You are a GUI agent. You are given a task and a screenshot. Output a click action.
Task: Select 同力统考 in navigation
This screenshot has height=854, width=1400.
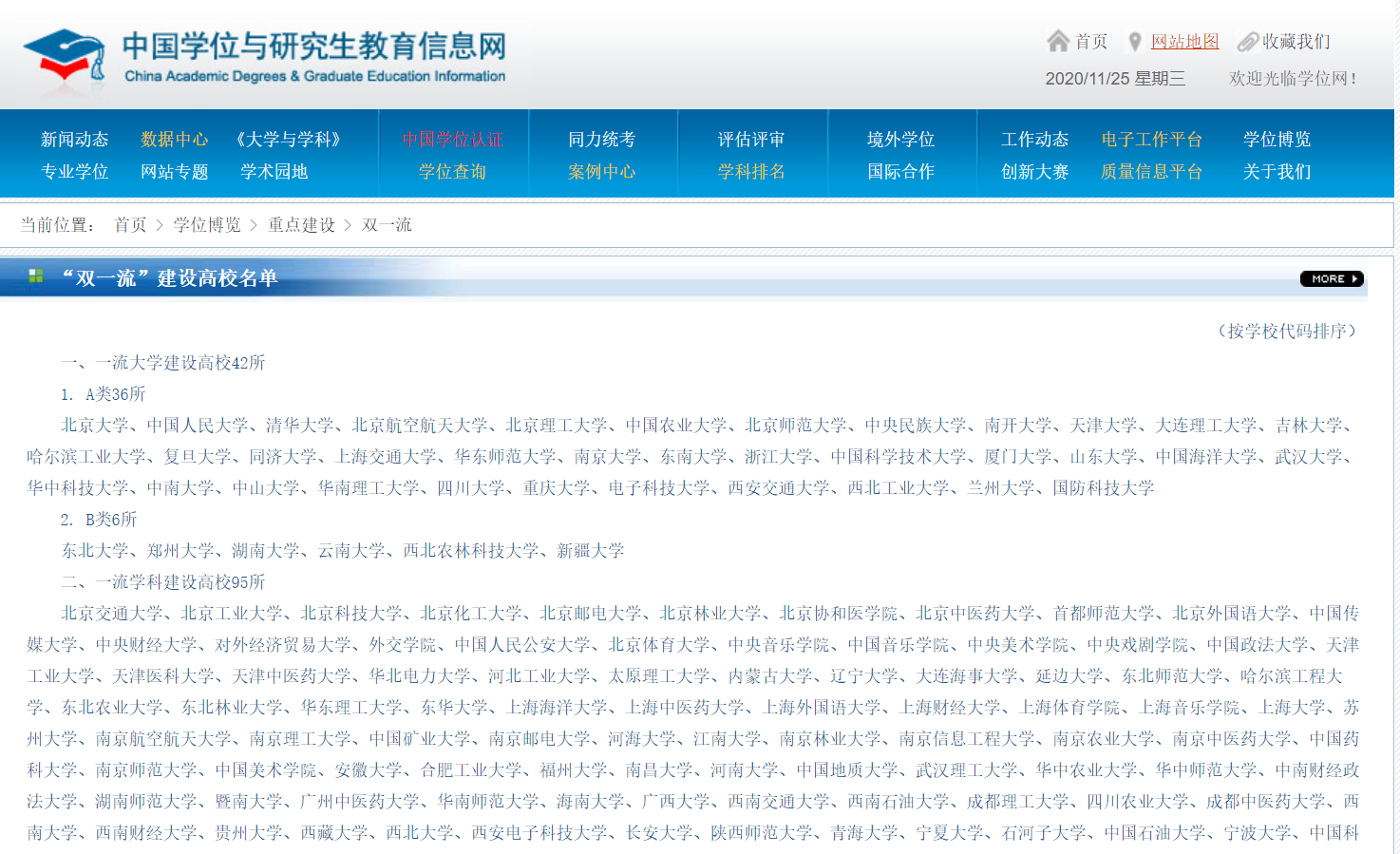click(601, 140)
